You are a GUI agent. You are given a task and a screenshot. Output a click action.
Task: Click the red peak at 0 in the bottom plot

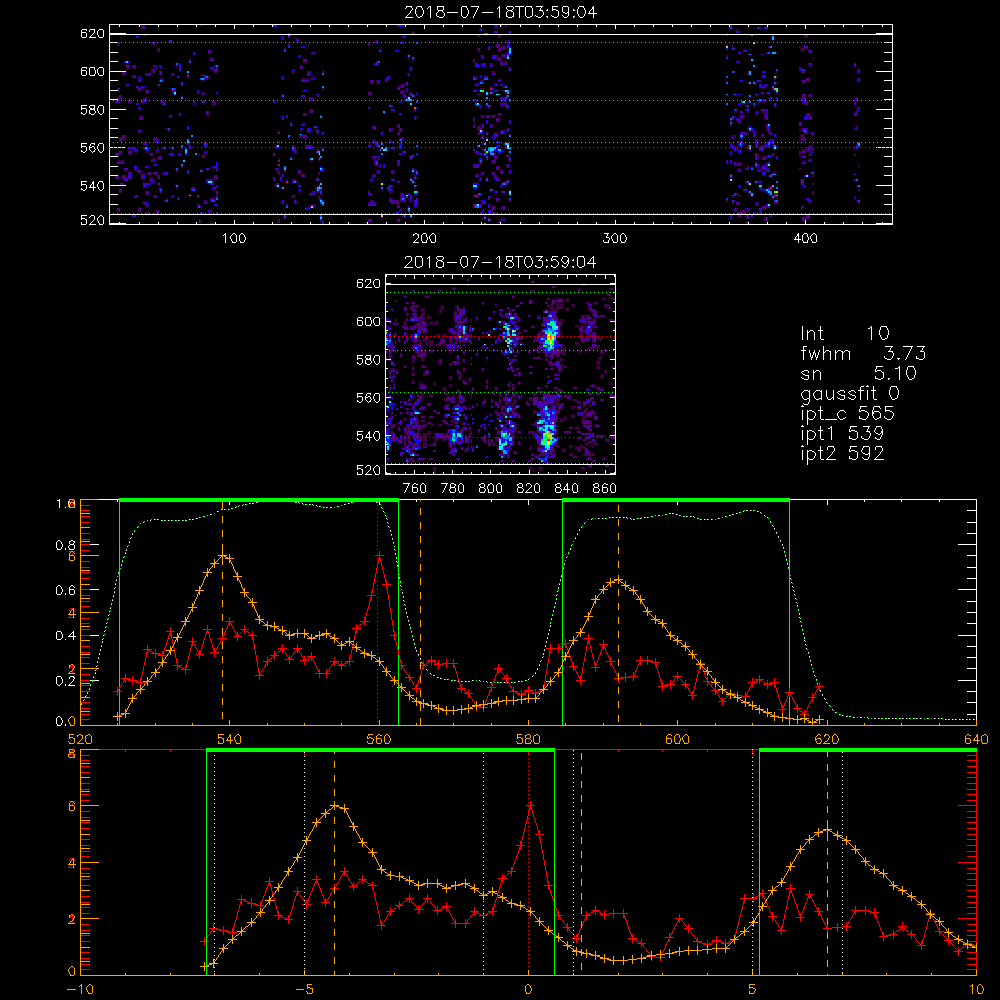click(x=530, y=806)
